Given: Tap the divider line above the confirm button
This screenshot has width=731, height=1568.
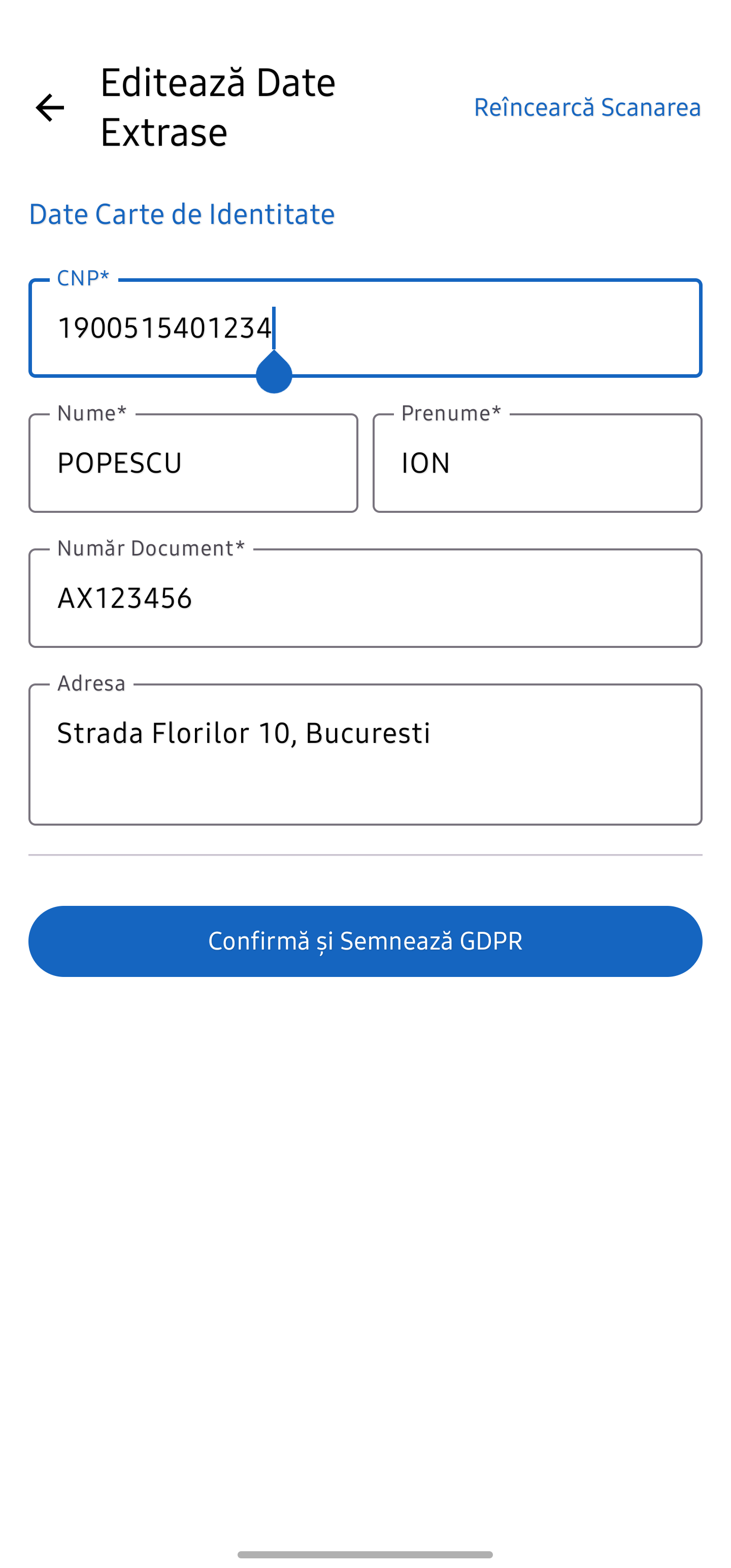Looking at the screenshot, I should pos(365,855).
